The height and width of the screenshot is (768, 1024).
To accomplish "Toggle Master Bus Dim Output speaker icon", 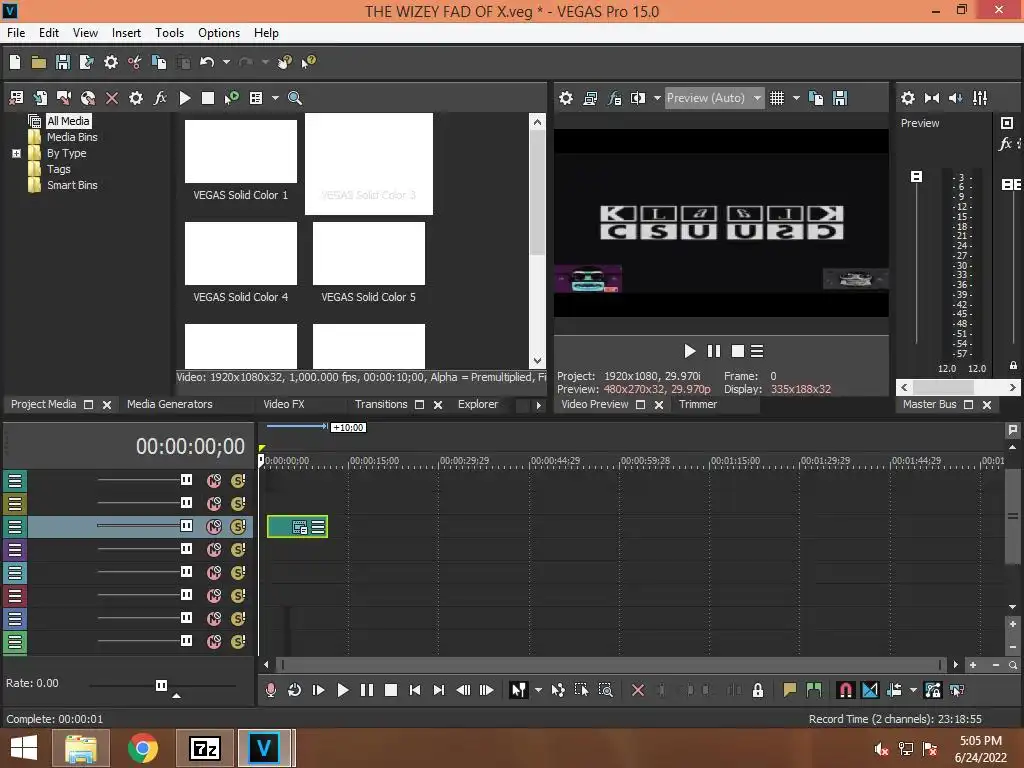I will pos(955,98).
